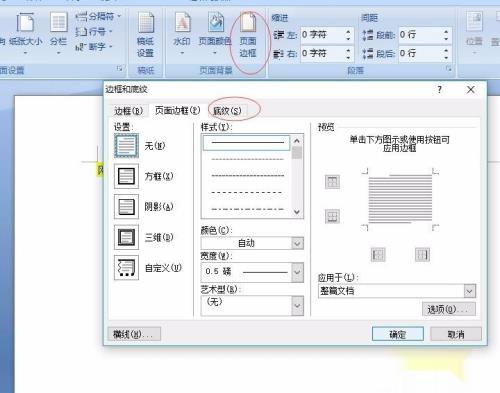Switch to the Borders (边框) tab
The height and width of the screenshot is (393, 500).
(128, 111)
